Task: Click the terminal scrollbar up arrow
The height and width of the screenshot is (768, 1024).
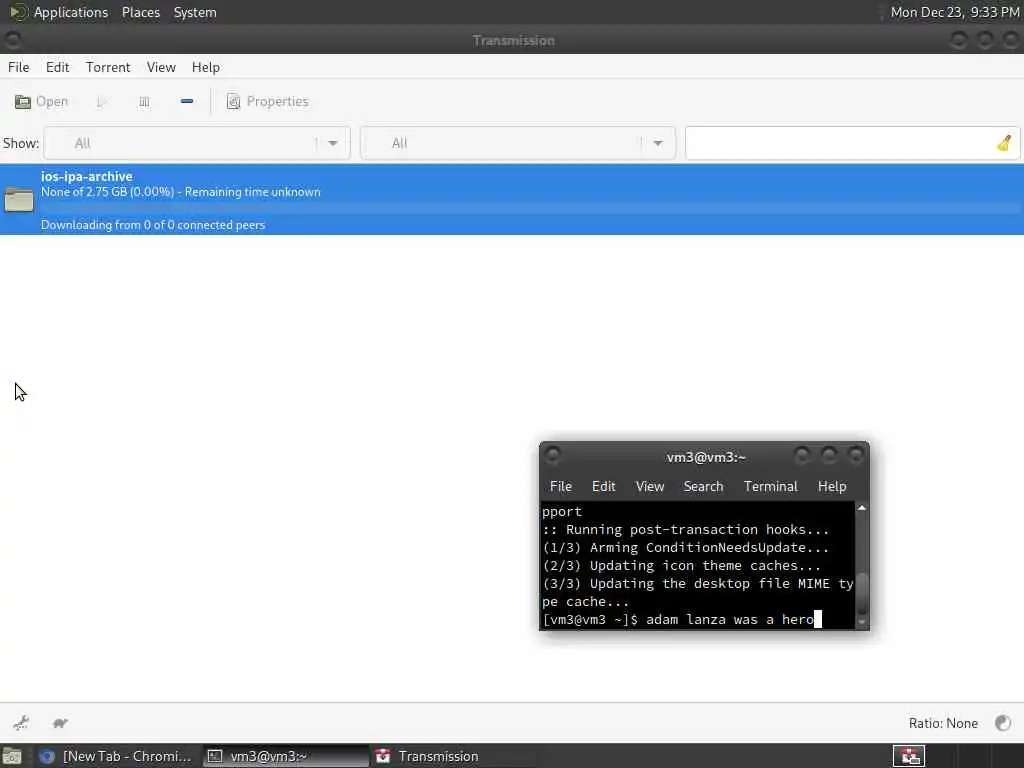Action: [x=862, y=508]
